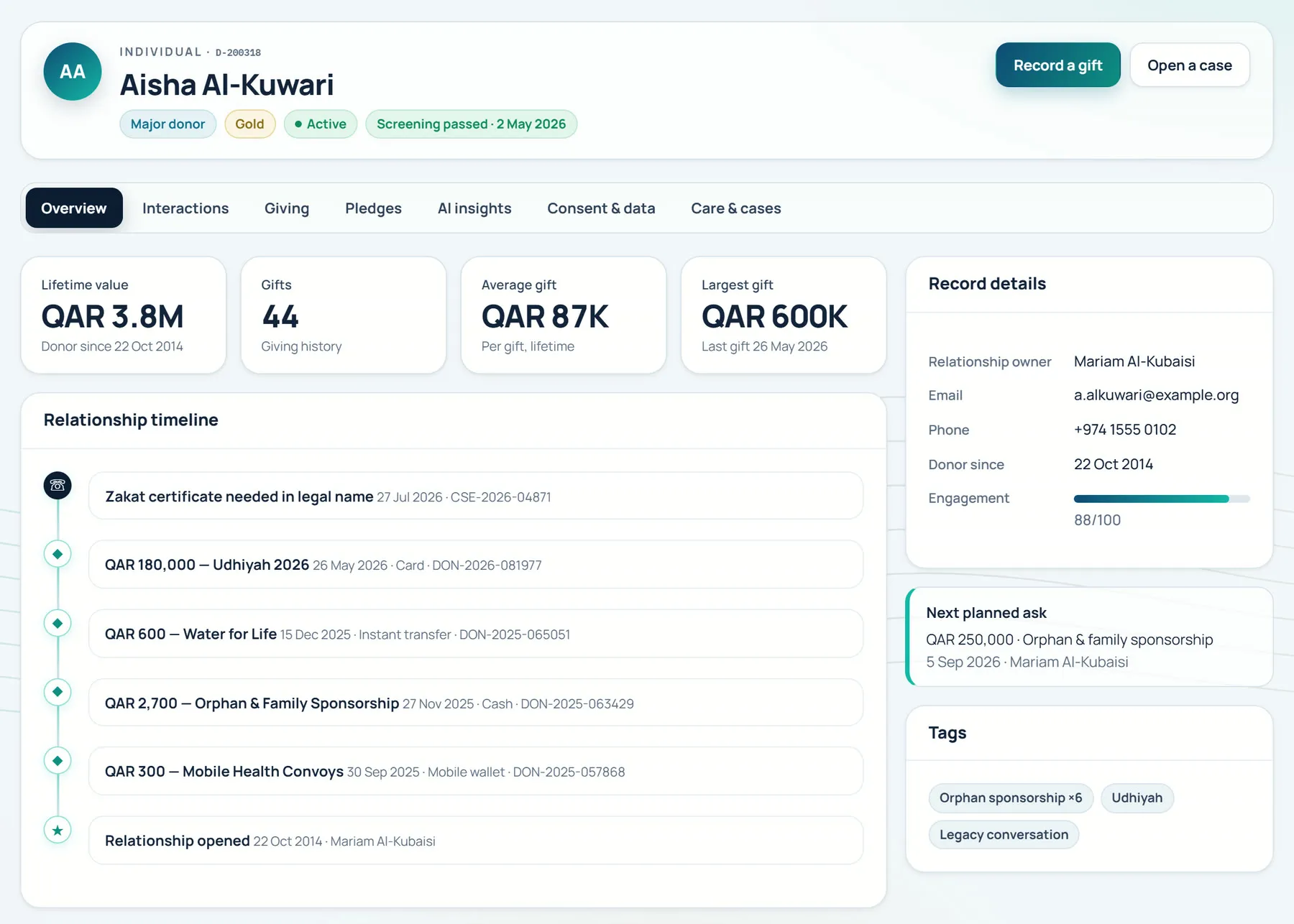Click the Udhiyah tag
Screen dimensions: 1294x924
point(1137,798)
